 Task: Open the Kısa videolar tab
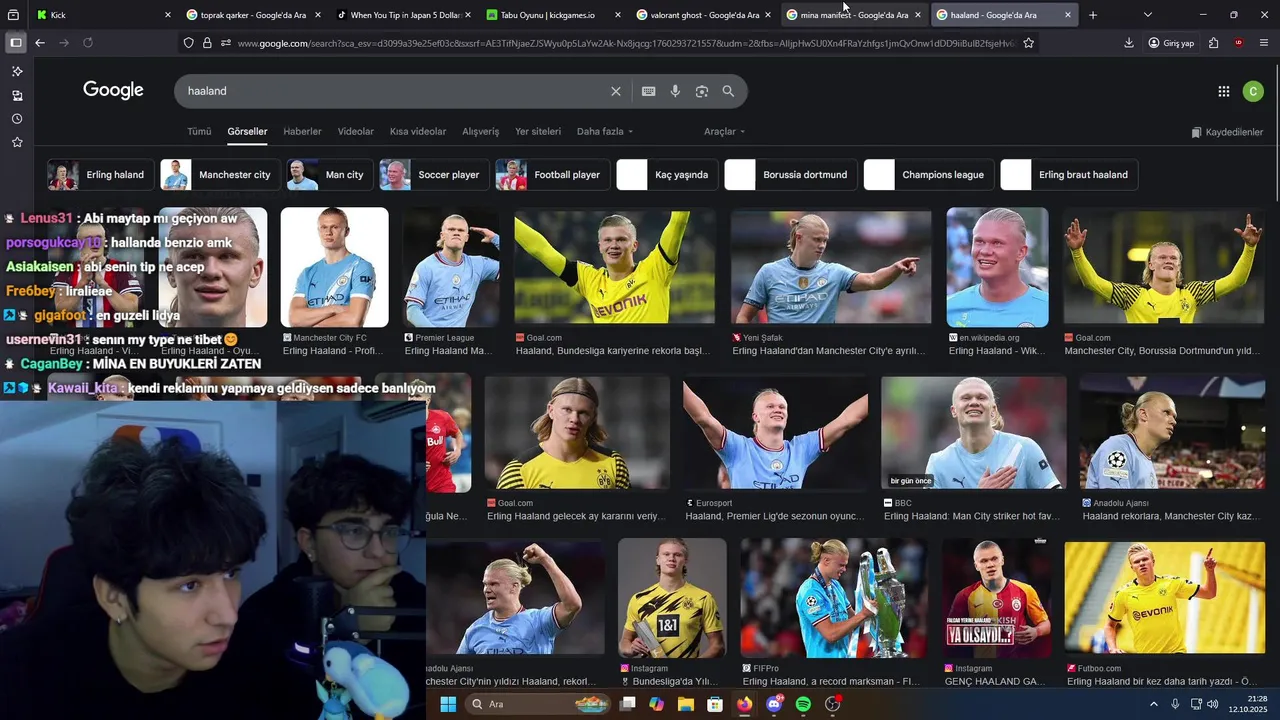pyautogui.click(x=418, y=132)
